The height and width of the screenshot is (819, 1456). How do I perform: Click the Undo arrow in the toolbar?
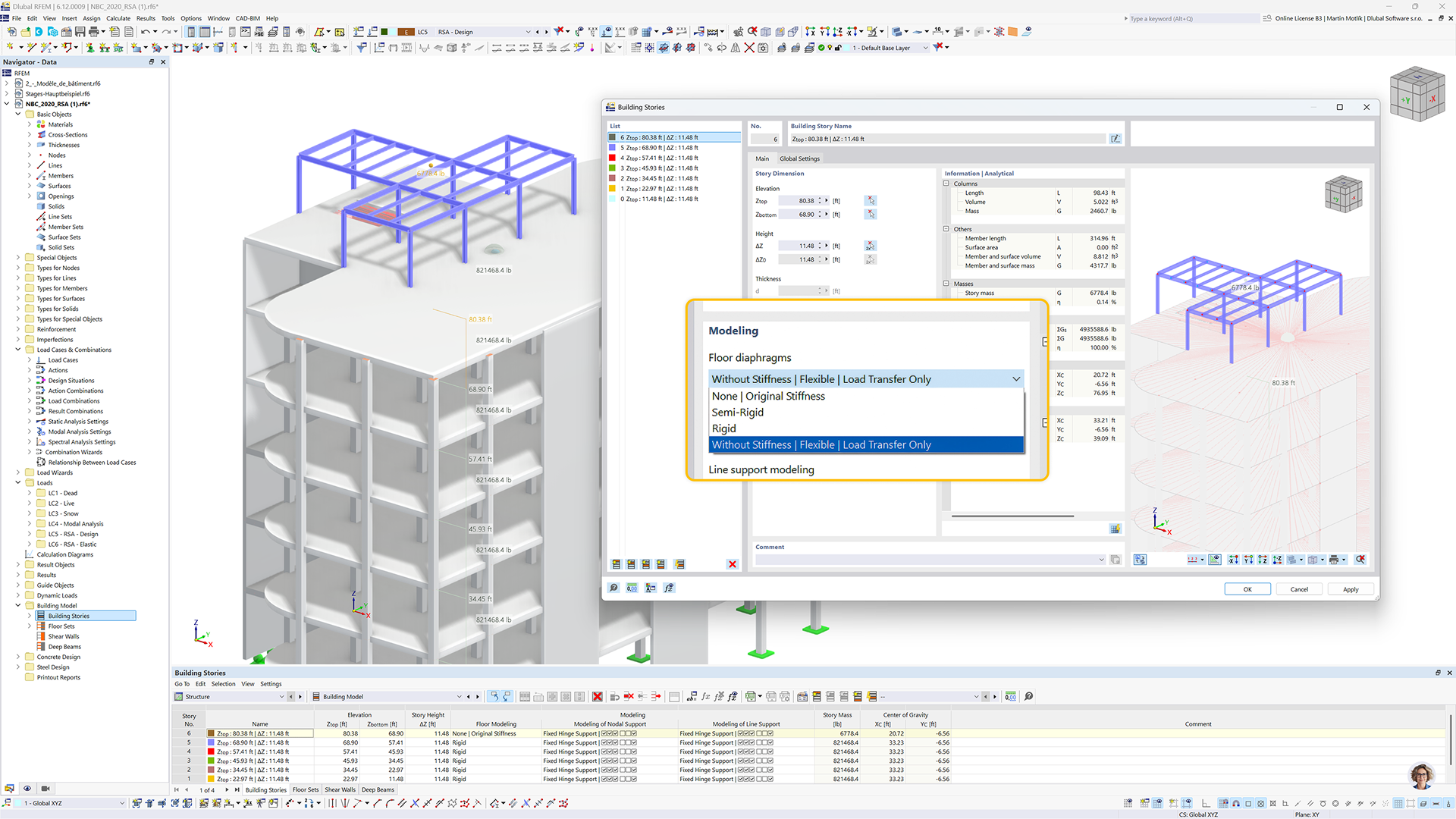(144, 32)
